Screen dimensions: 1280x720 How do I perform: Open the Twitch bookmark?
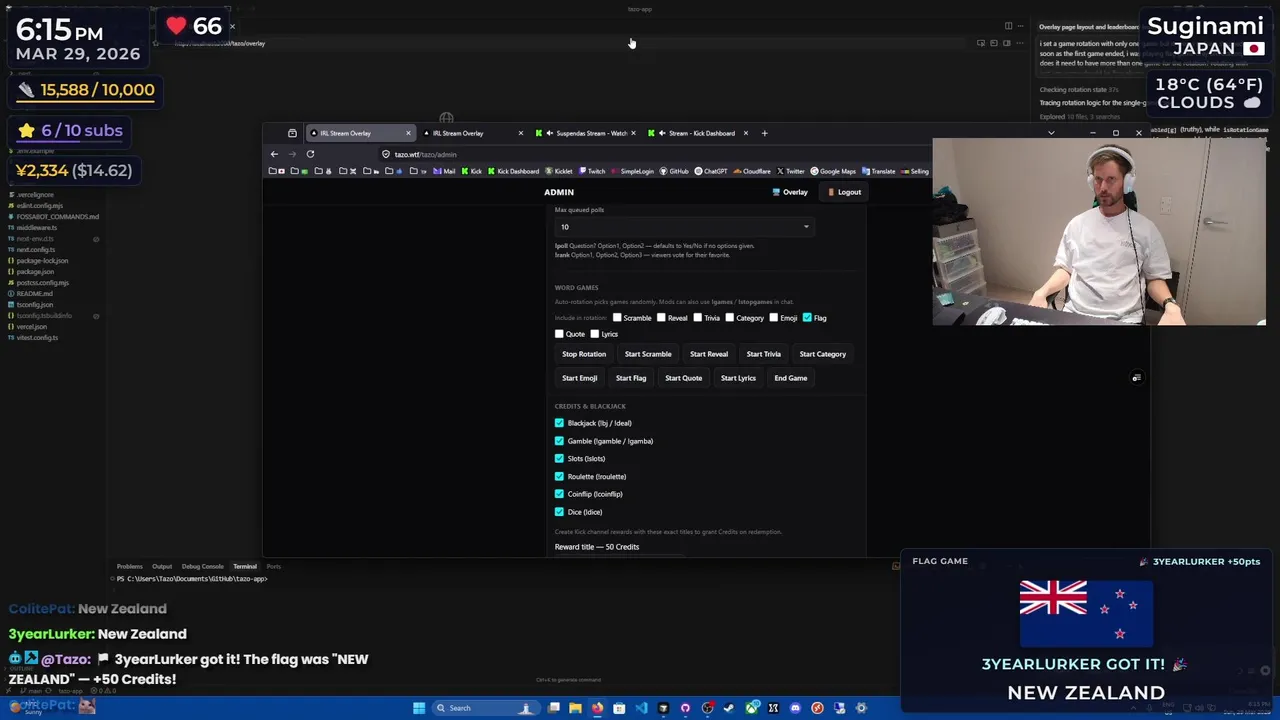pos(591,171)
